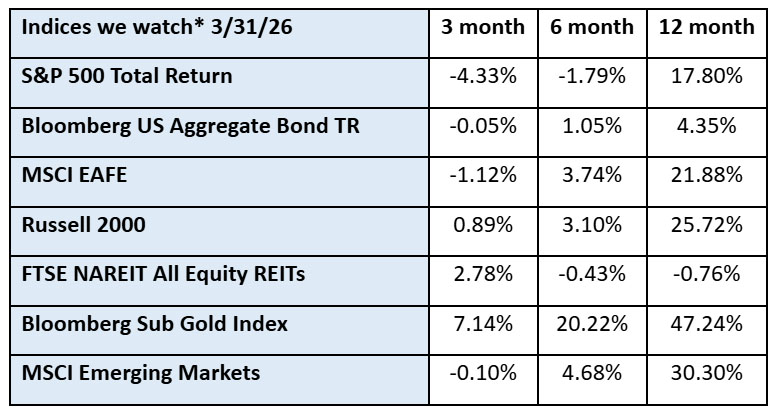Click the Russell 2000 row label
This screenshot has height=418, width=782.
click(84, 224)
